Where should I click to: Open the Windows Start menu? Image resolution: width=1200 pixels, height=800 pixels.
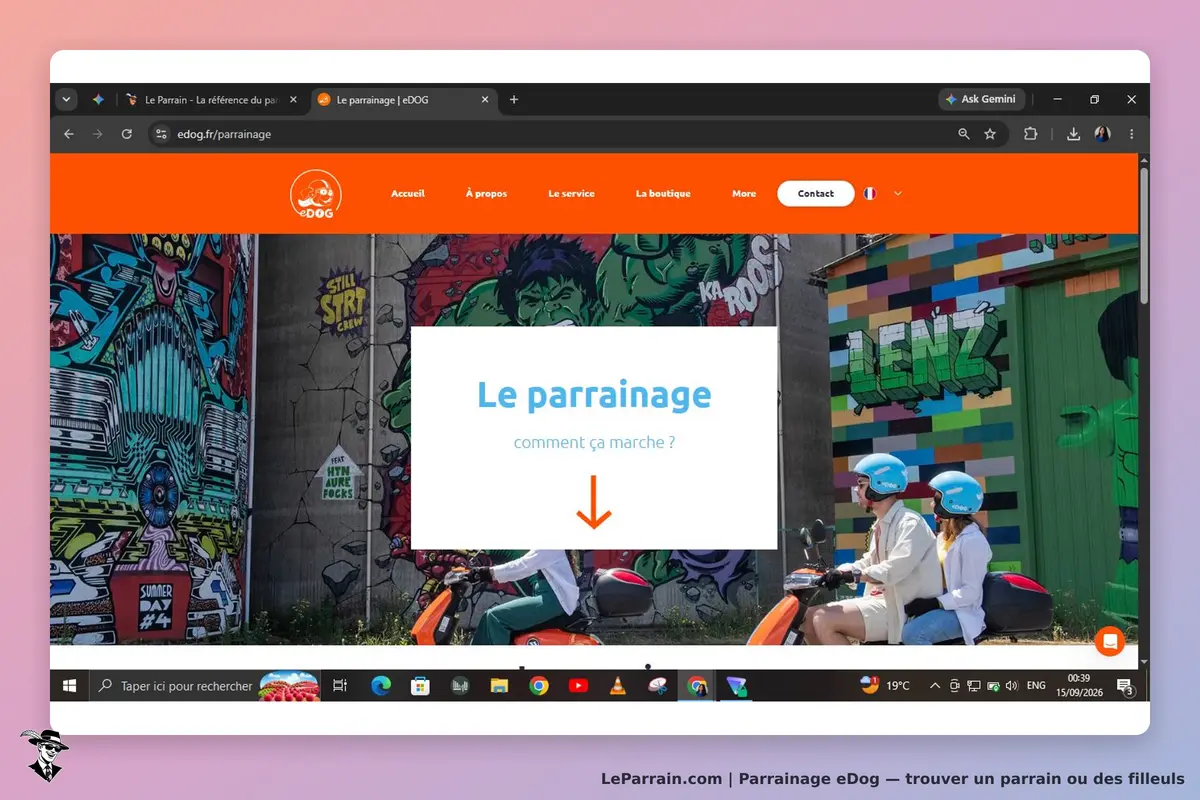(70, 686)
